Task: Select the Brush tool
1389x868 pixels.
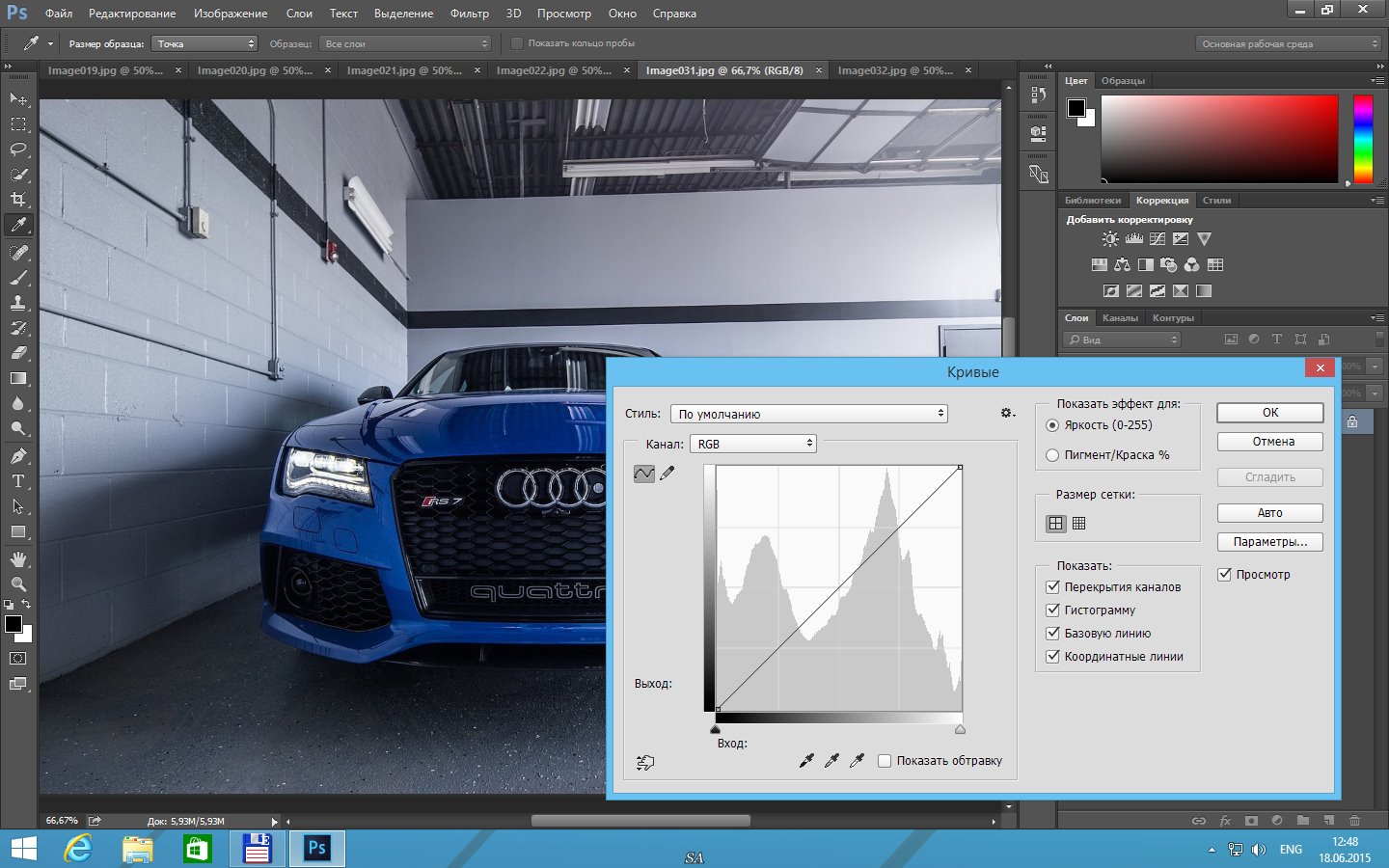Action: 18,278
